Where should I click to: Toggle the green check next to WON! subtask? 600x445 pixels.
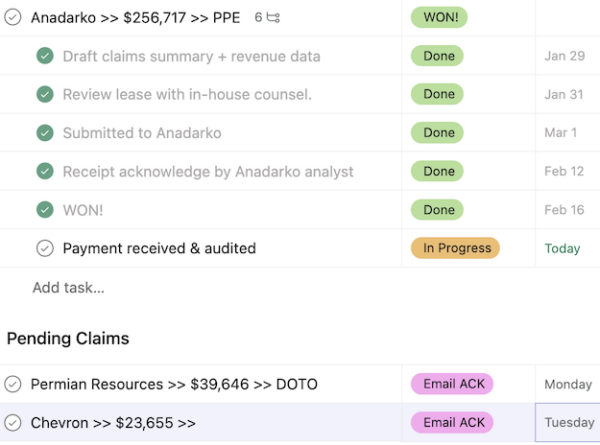click(45, 210)
